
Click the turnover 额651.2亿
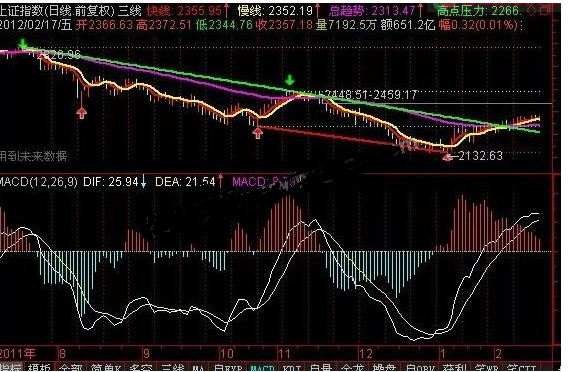(407, 25)
